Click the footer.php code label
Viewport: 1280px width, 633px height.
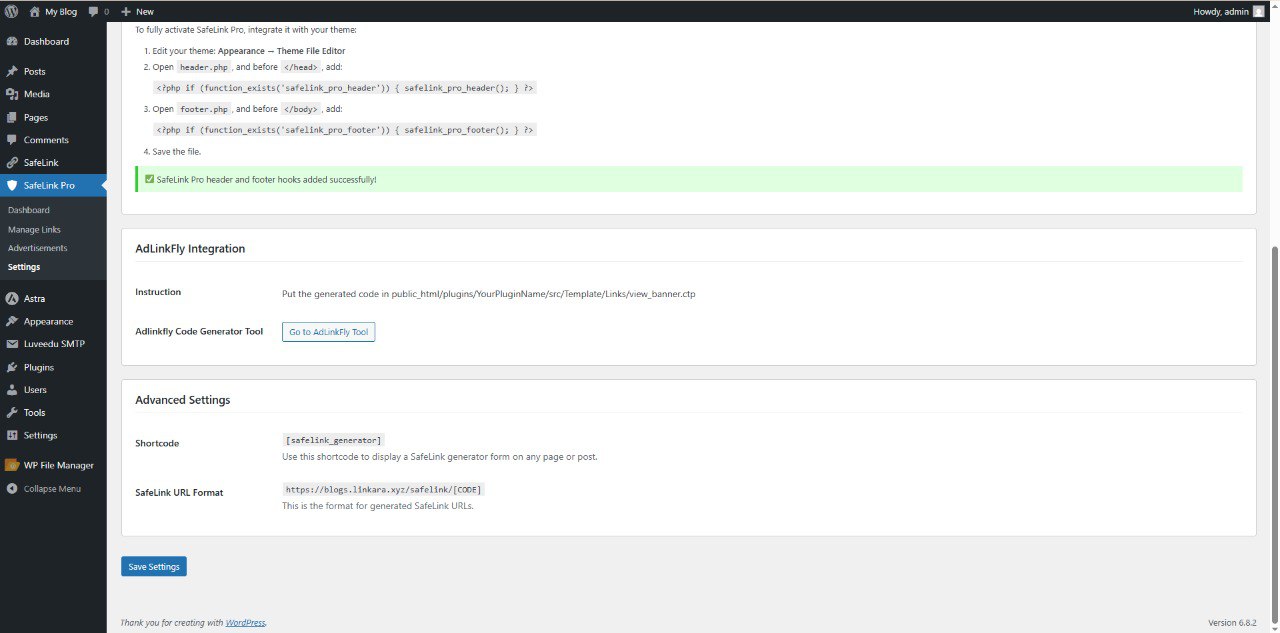(205, 109)
